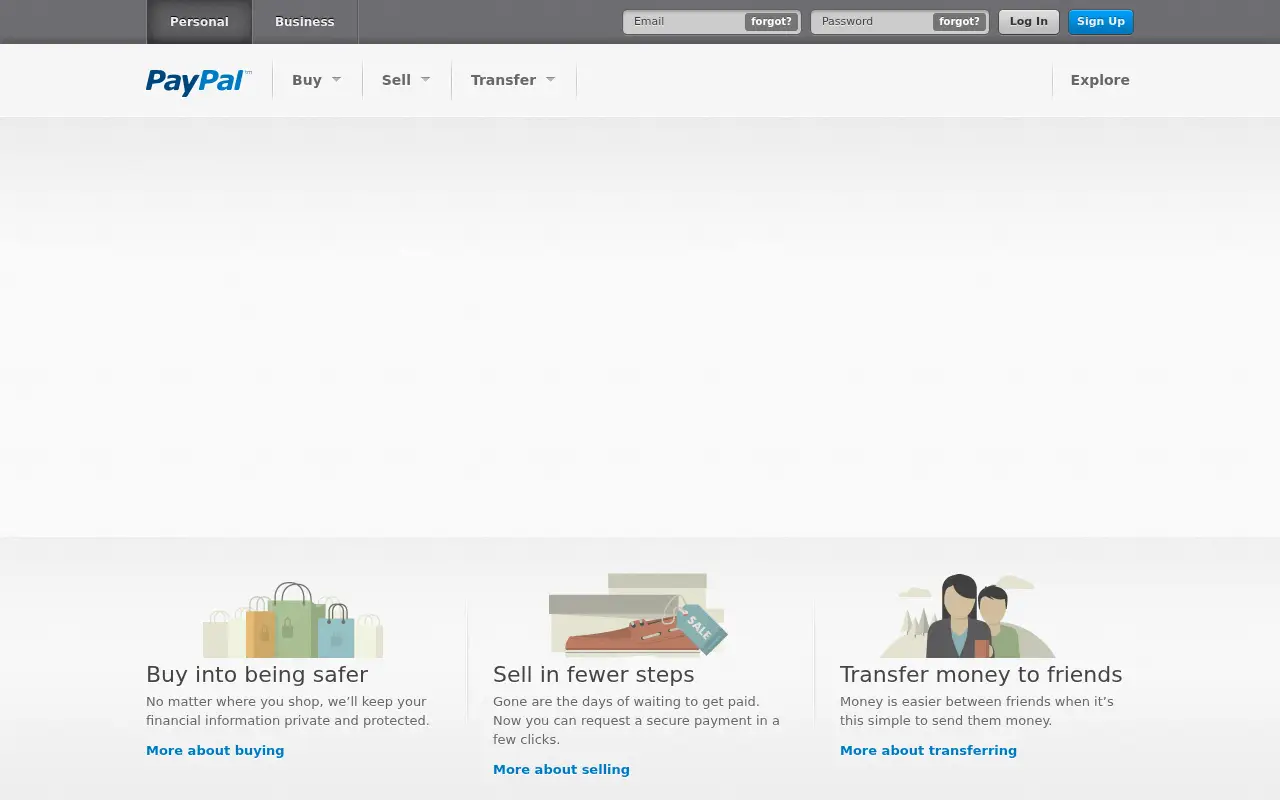
Task: Open the Explore section
Action: 1100,80
